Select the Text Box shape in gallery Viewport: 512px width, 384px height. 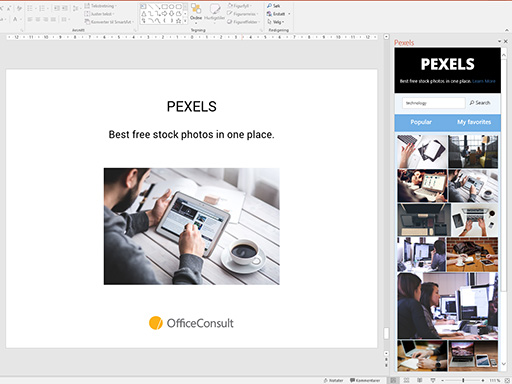pyautogui.click(x=143, y=6)
